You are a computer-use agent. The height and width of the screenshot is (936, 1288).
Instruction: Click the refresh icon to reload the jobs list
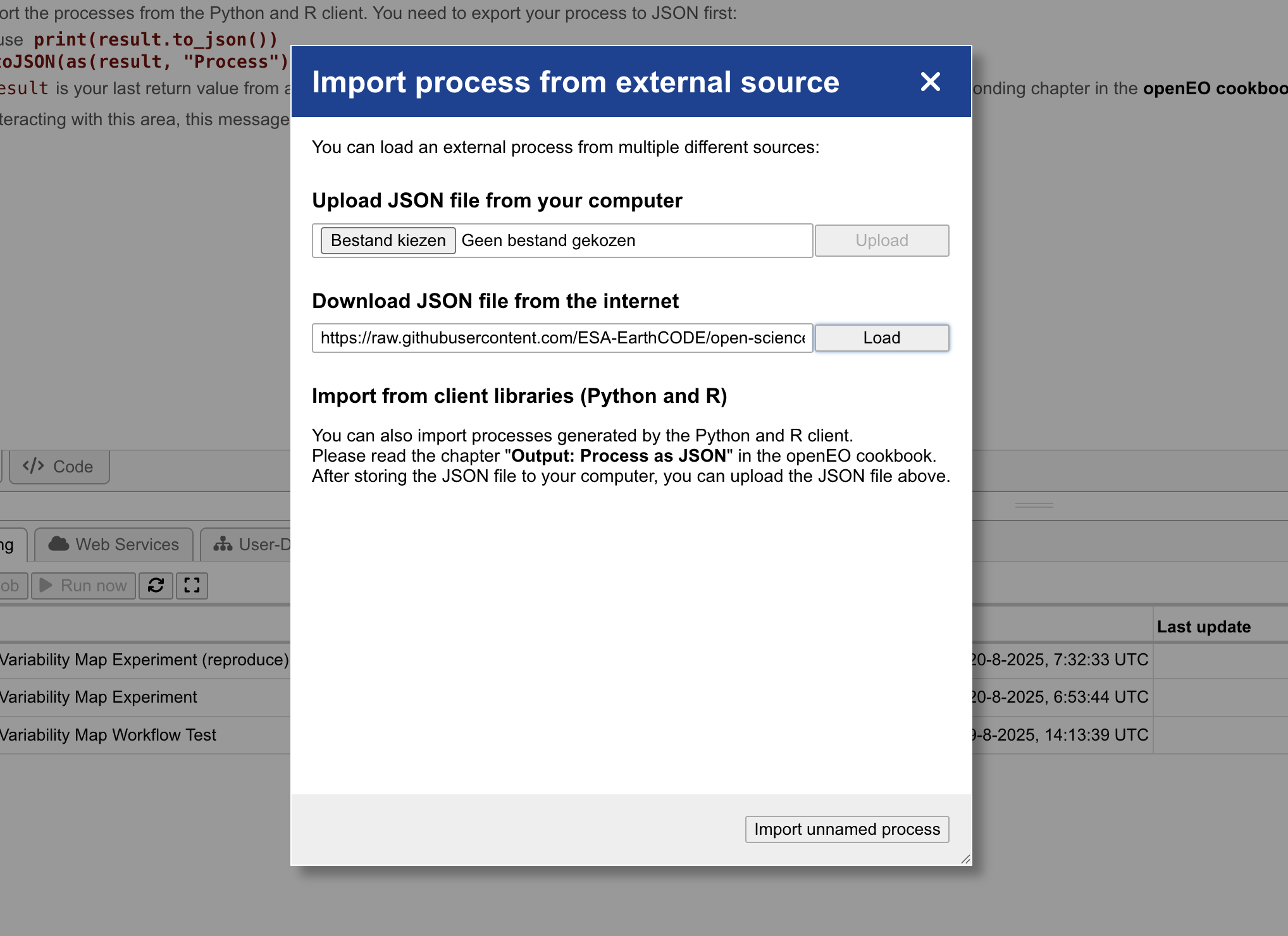click(156, 586)
